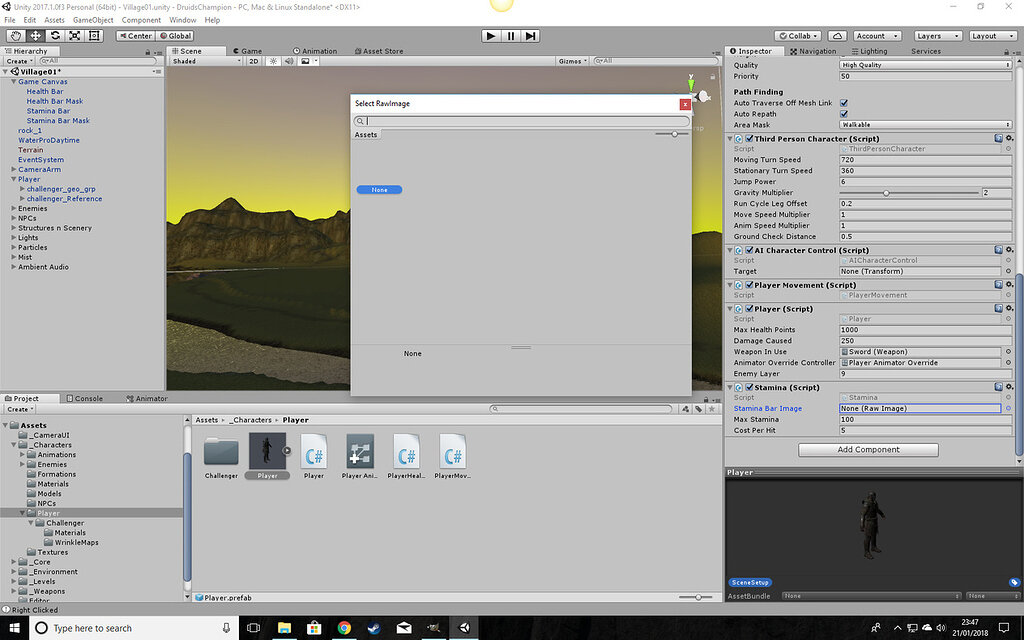Select the Hand pan tool

click(x=16, y=36)
